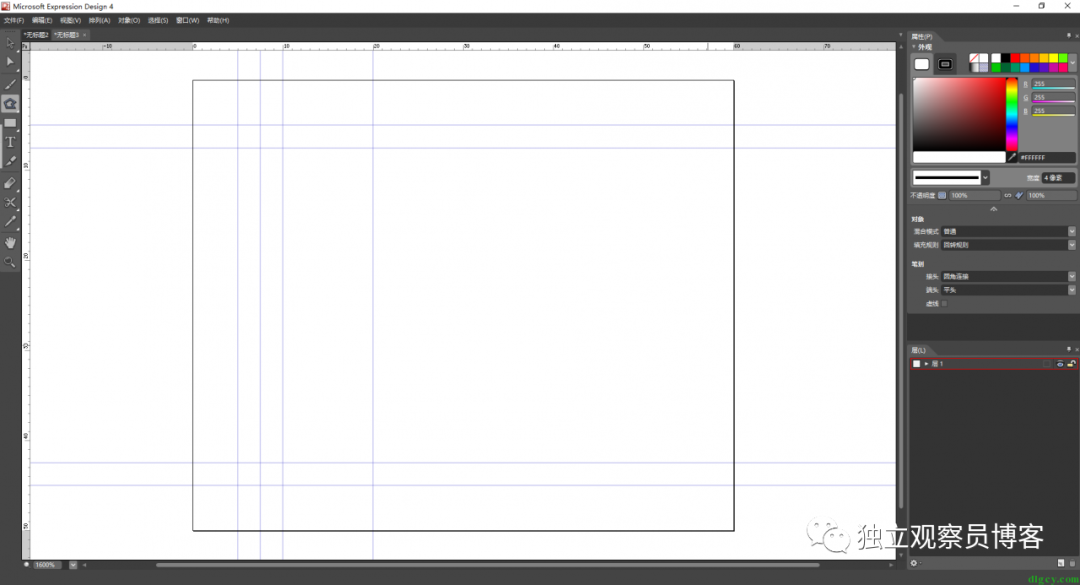The height and width of the screenshot is (585, 1080).
Task: Click the layer 1 color square
Action: pos(916,364)
